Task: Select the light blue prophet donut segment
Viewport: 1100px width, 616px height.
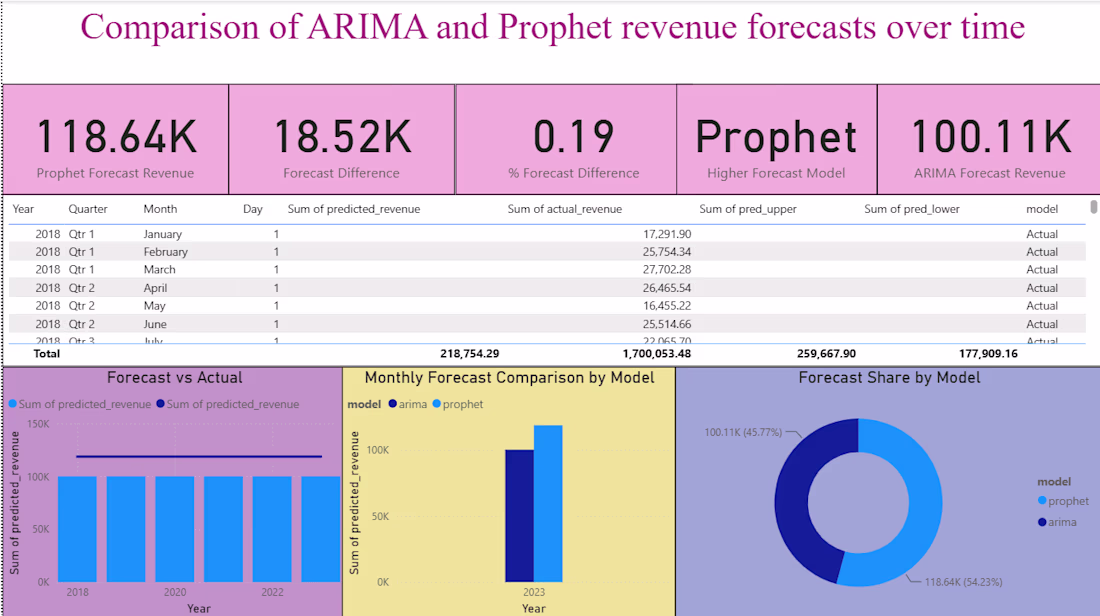Action: pos(925,502)
